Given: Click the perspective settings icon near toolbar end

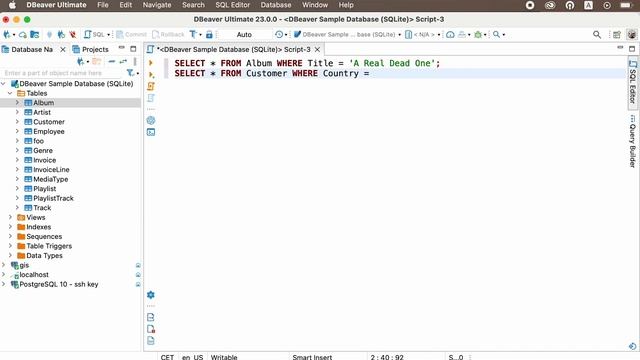Looking at the screenshot, I should click(617, 35).
